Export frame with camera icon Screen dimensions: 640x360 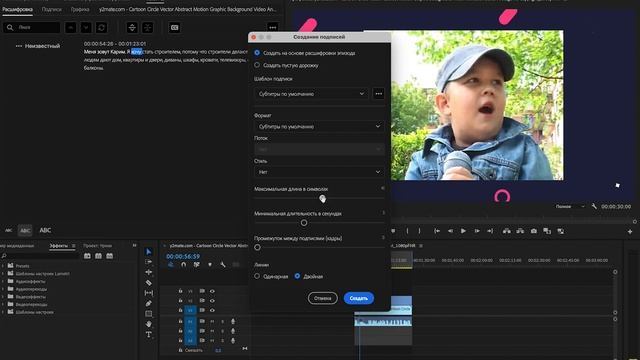click(x=533, y=231)
